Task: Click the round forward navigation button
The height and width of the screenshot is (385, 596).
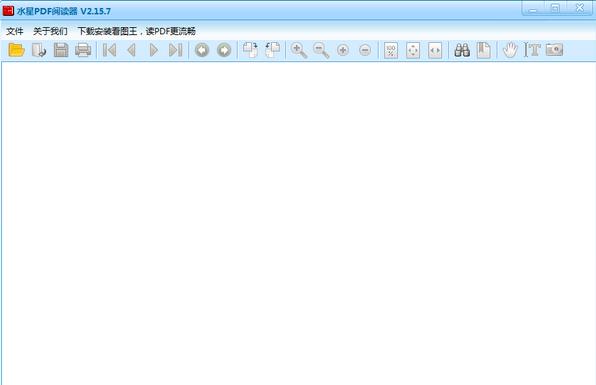Action: (x=224, y=50)
